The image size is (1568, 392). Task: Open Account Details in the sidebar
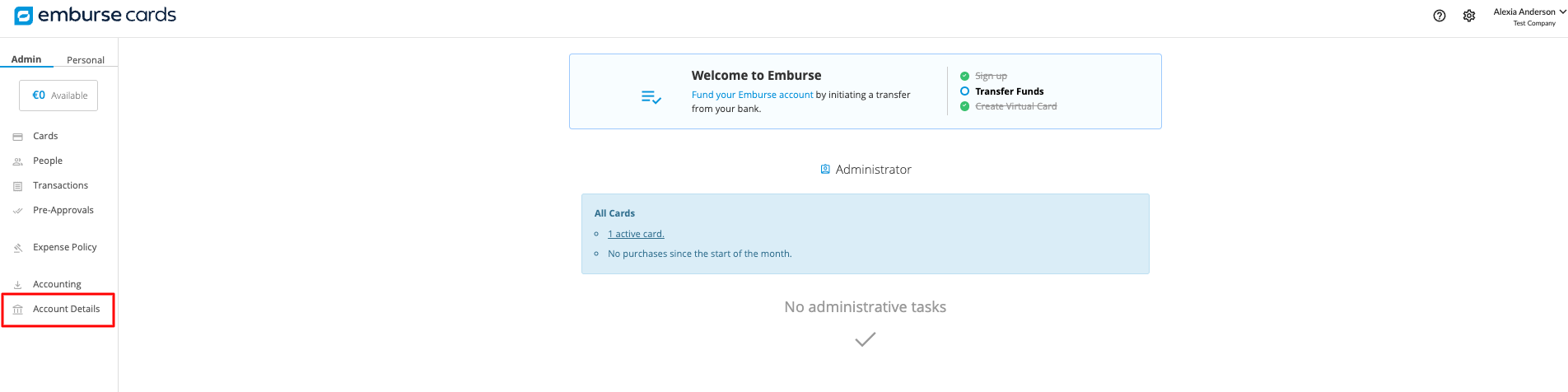pyautogui.click(x=67, y=309)
